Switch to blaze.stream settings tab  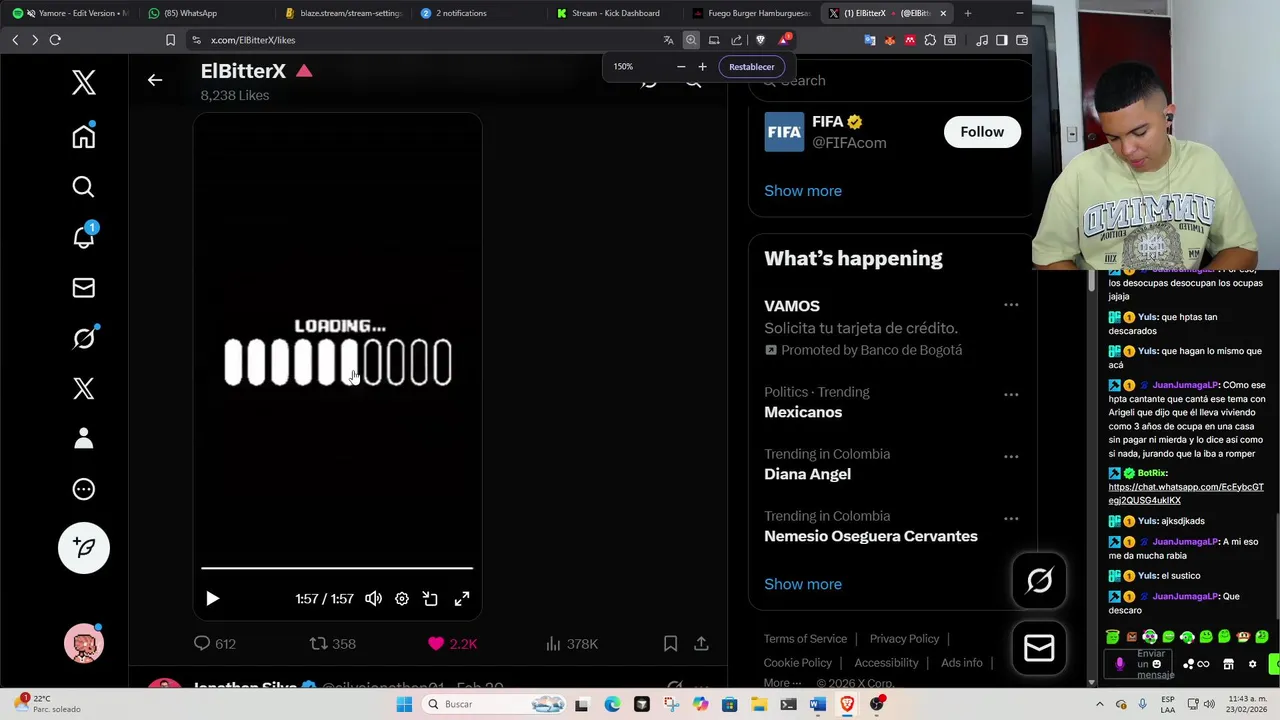(343, 13)
